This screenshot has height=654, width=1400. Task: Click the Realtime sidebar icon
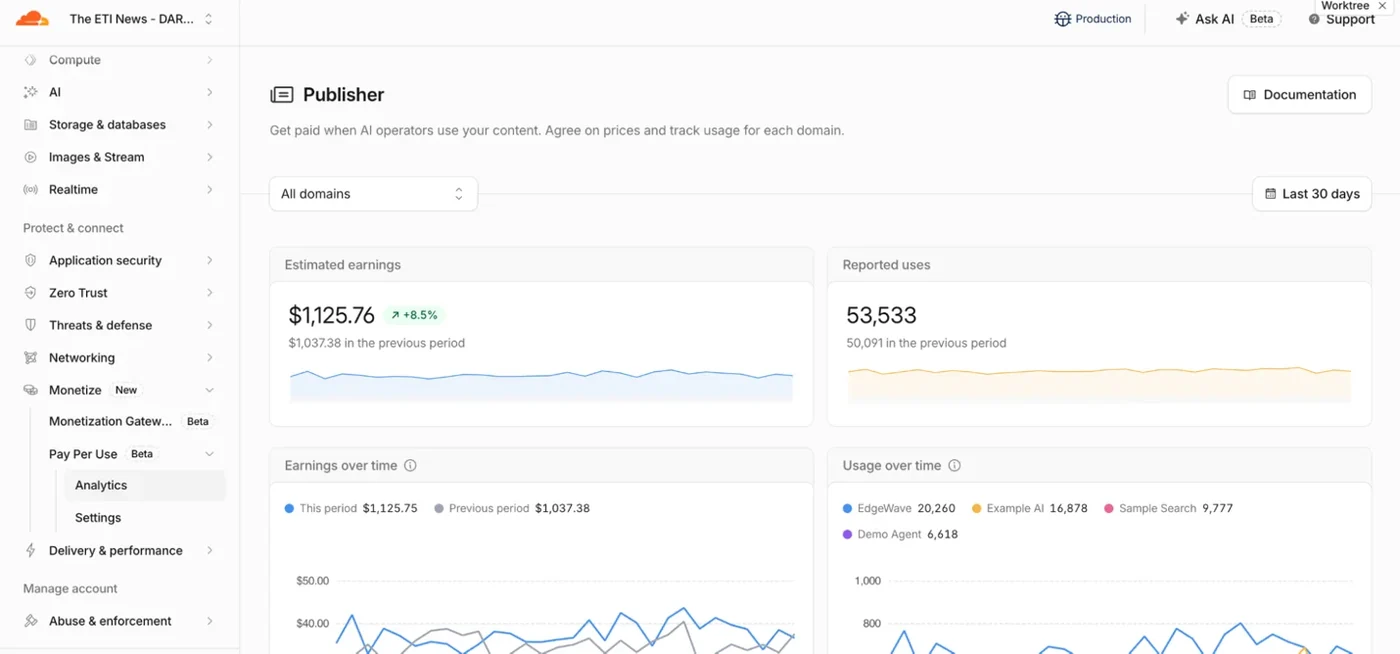coord(30,189)
